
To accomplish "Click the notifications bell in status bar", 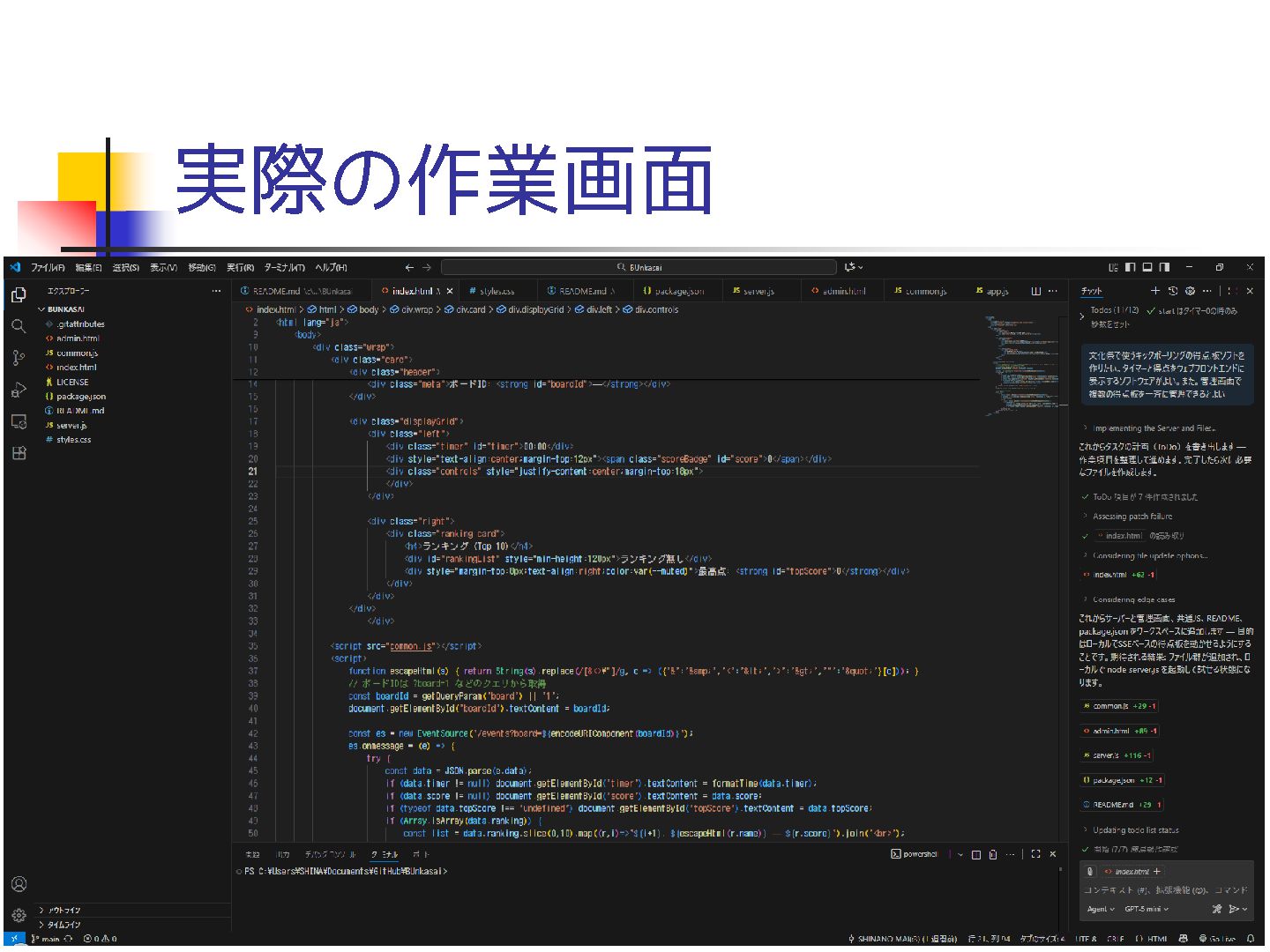I will coord(1251,939).
